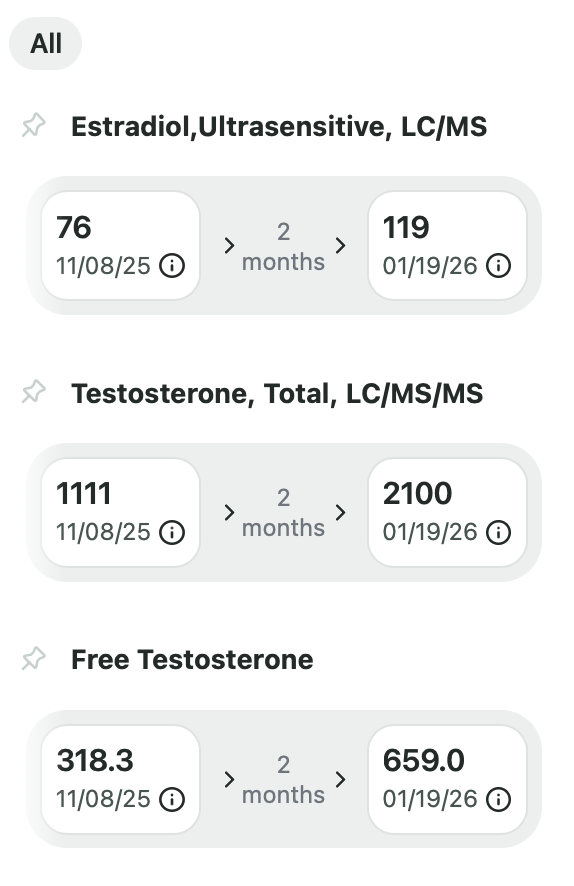The width and height of the screenshot is (574, 886).
Task: Click left chevron in Estradiol row
Action: tap(229, 246)
